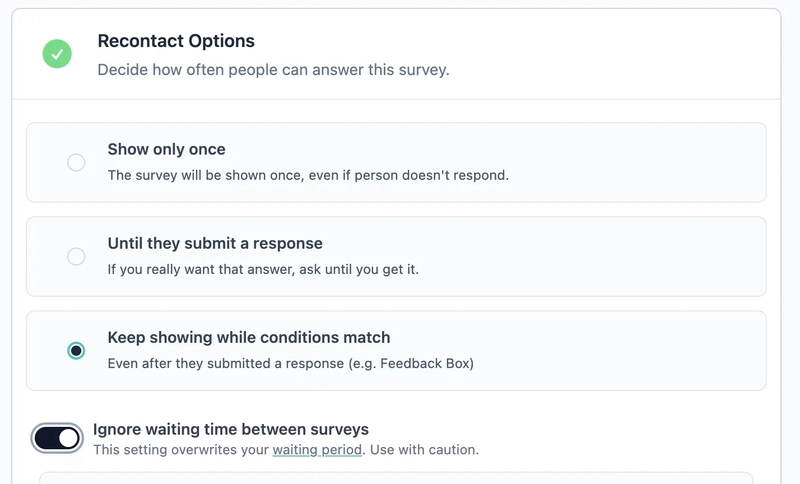This screenshot has width=800, height=484.
Task: Click 'Decide how often people can answer' subtitle
Action: click(x=273, y=69)
